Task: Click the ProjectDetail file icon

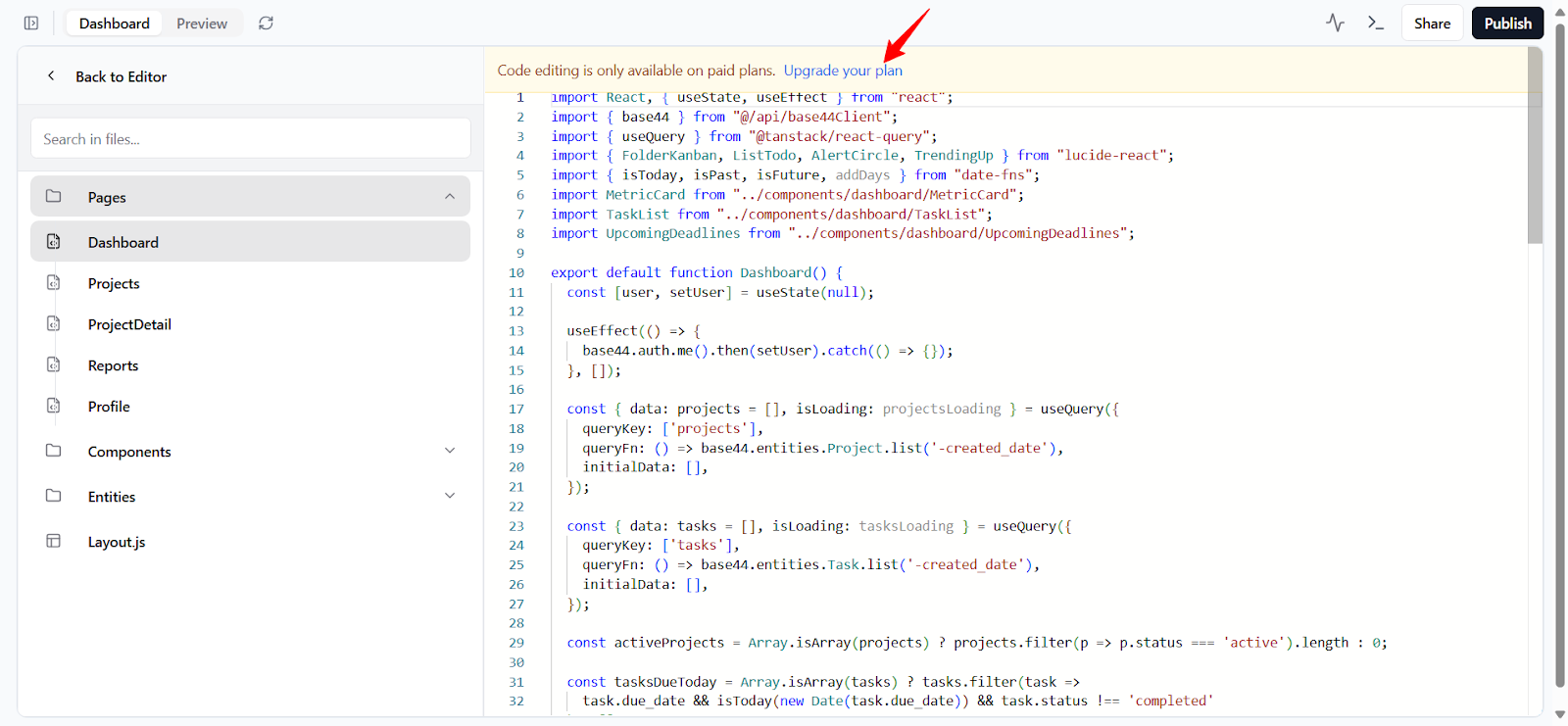Action: pos(54,323)
